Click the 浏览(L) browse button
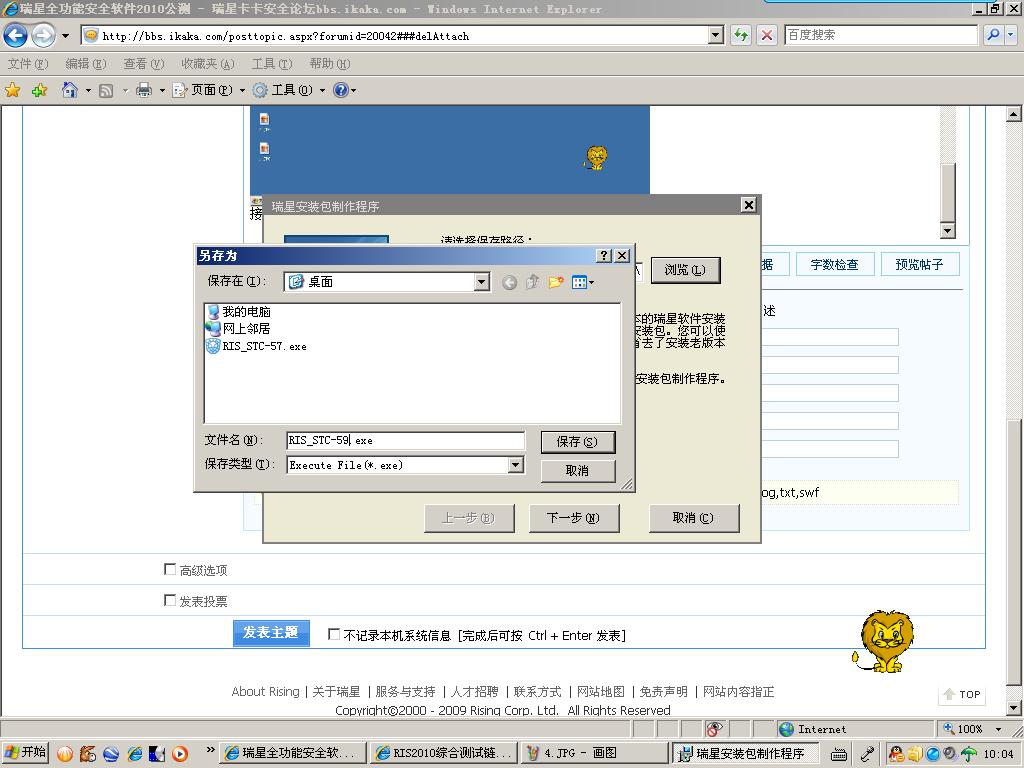 click(685, 270)
